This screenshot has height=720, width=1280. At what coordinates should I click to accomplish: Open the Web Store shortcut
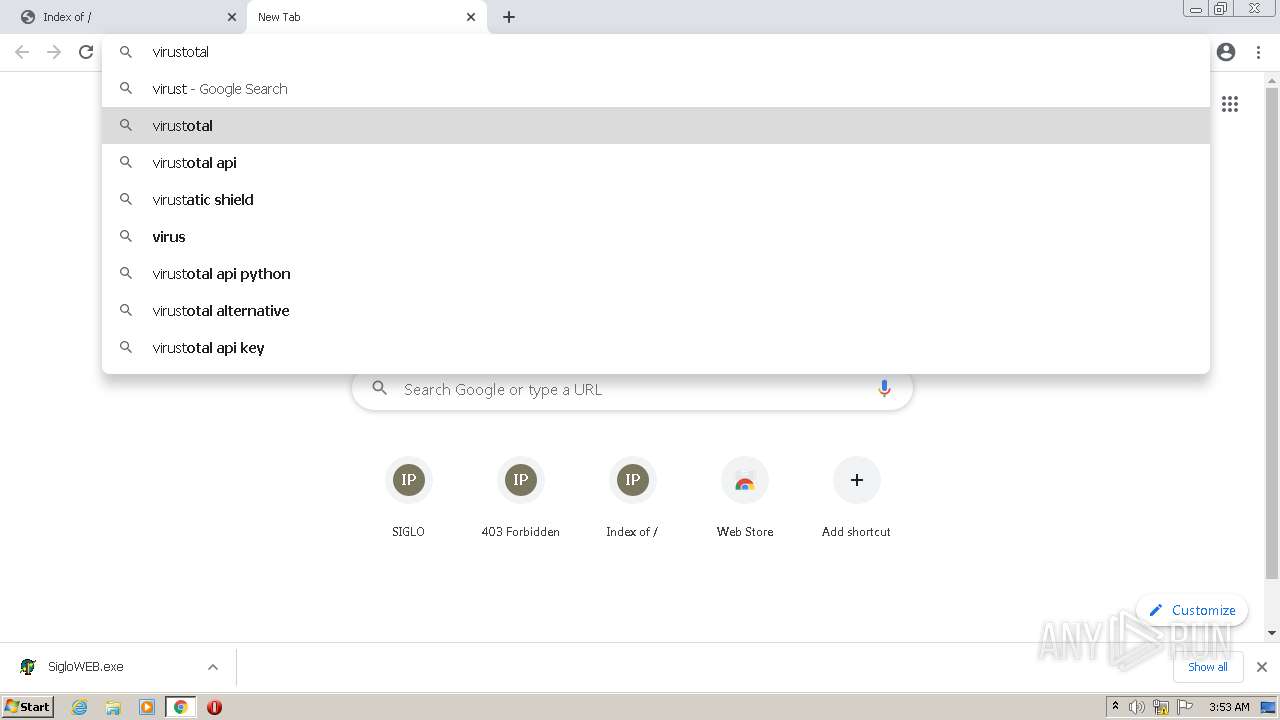coord(745,497)
